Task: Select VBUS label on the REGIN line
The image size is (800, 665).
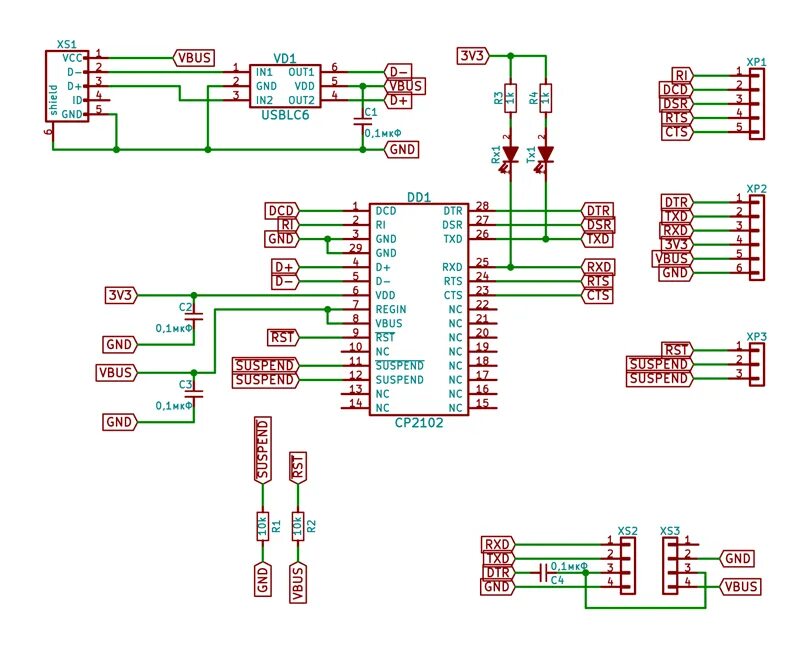Action: coord(117,373)
